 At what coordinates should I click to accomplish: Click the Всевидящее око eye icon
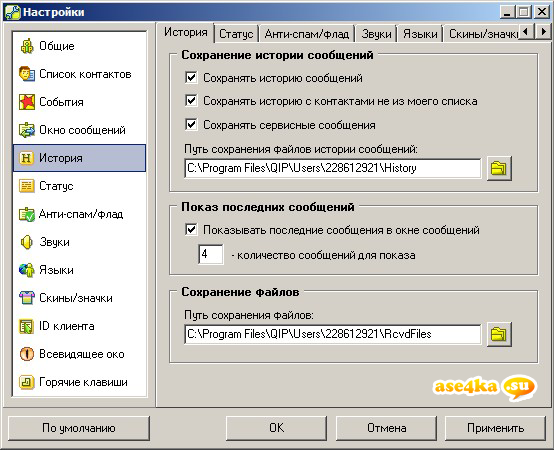tap(27, 354)
